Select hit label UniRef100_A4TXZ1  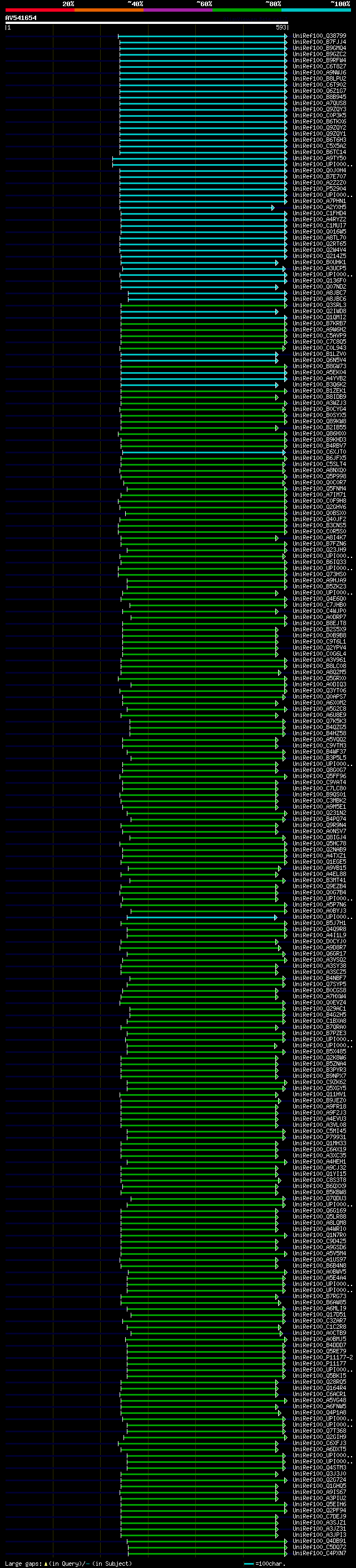click(x=319, y=856)
